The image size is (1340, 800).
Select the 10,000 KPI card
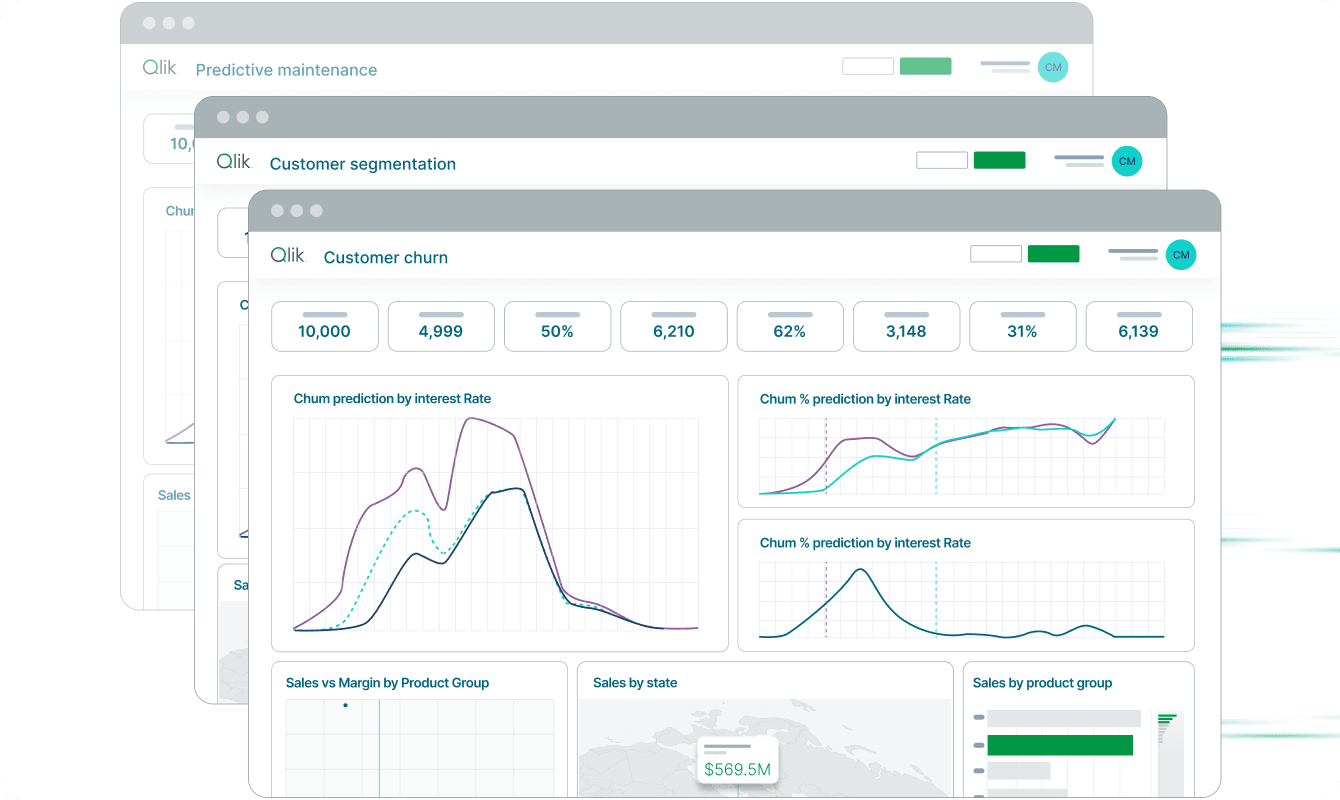point(325,326)
